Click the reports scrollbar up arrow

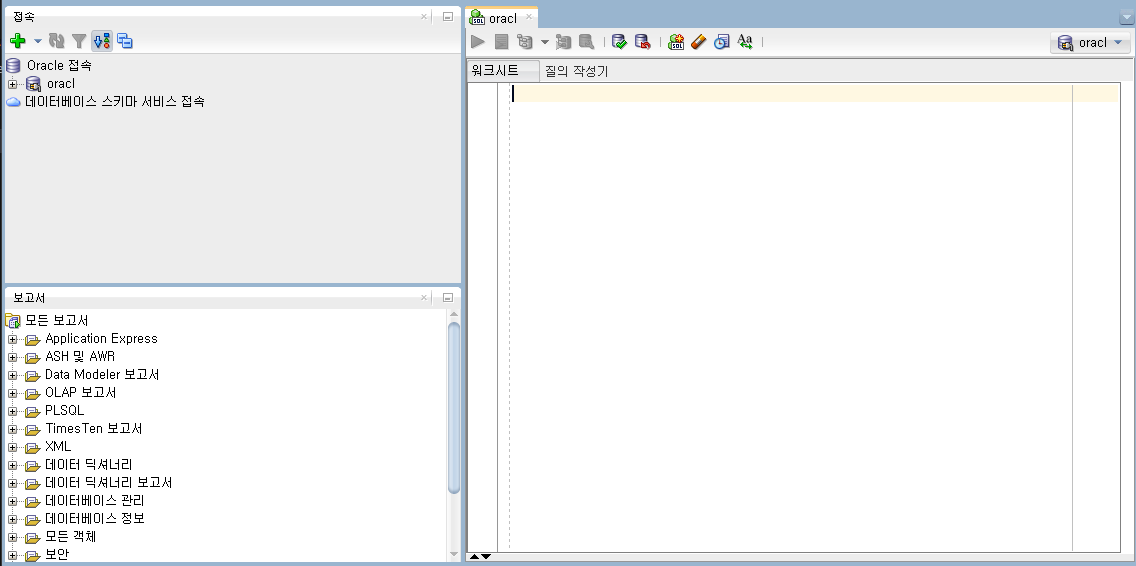coord(454,315)
